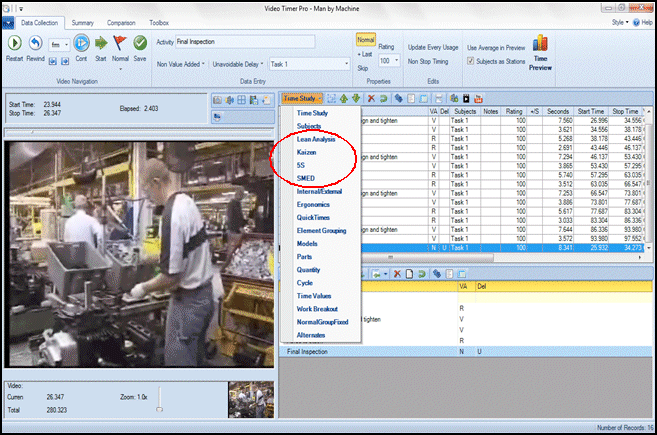Click the video thumbnail preview
The height and width of the screenshot is (435, 657).
click(x=251, y=400)
